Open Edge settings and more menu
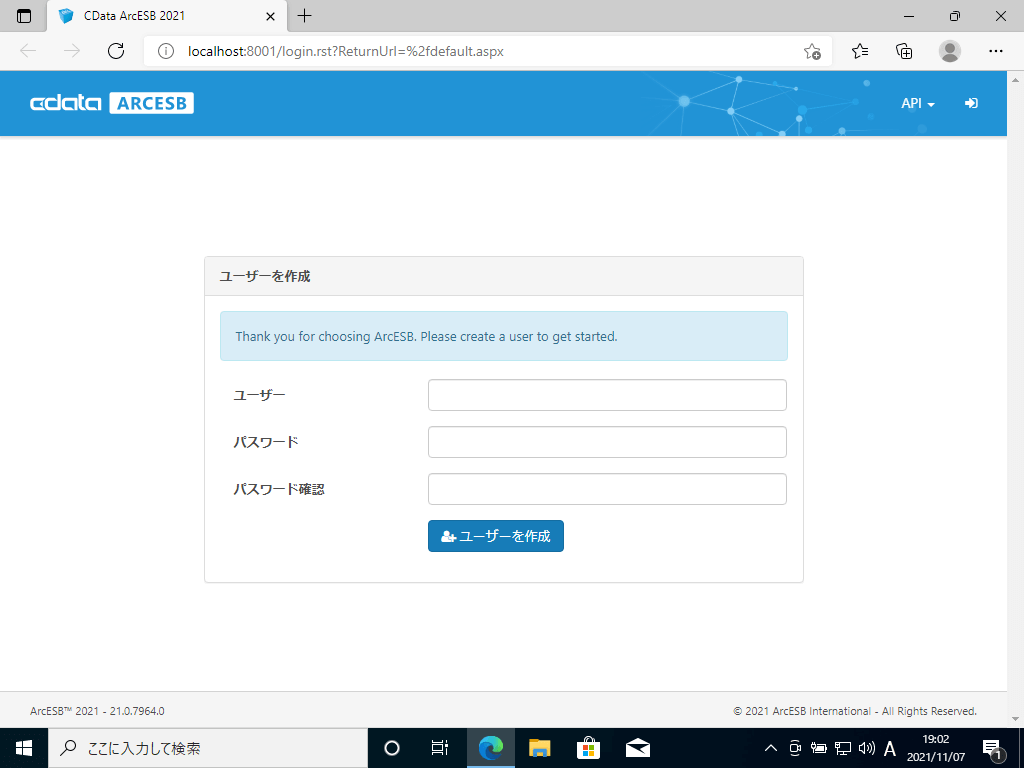Viewport: 1024px width, 768px height. [x=995, y=51]
